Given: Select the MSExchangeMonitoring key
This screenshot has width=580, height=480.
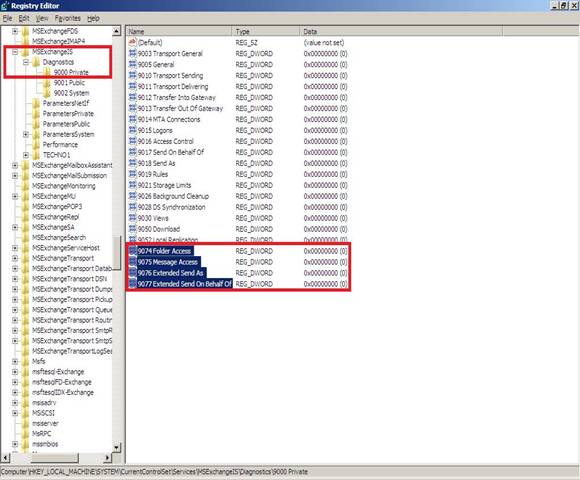Looking at the screenshot, I should (64, 186).
